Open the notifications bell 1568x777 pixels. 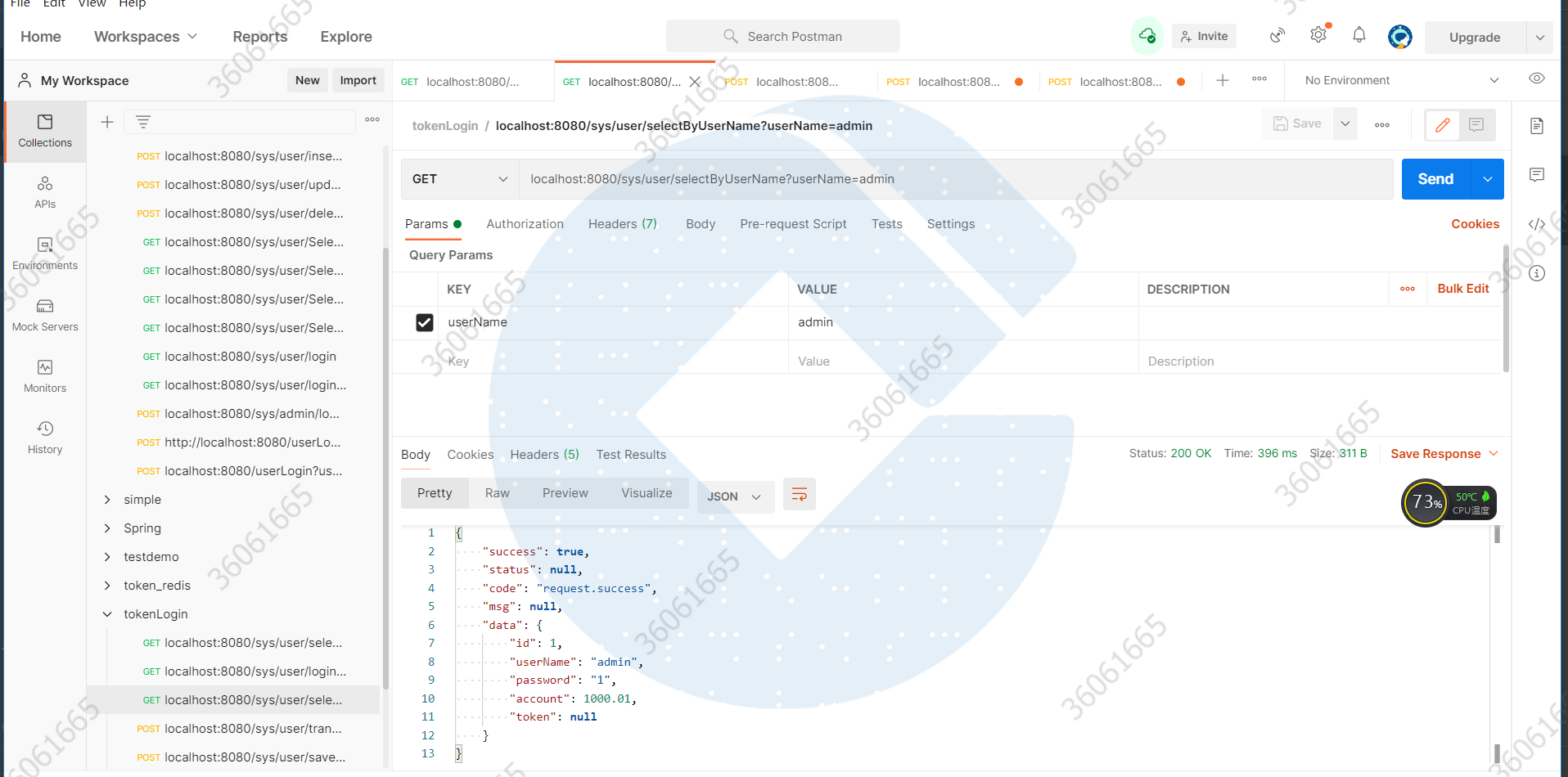tap(1359, 35)
